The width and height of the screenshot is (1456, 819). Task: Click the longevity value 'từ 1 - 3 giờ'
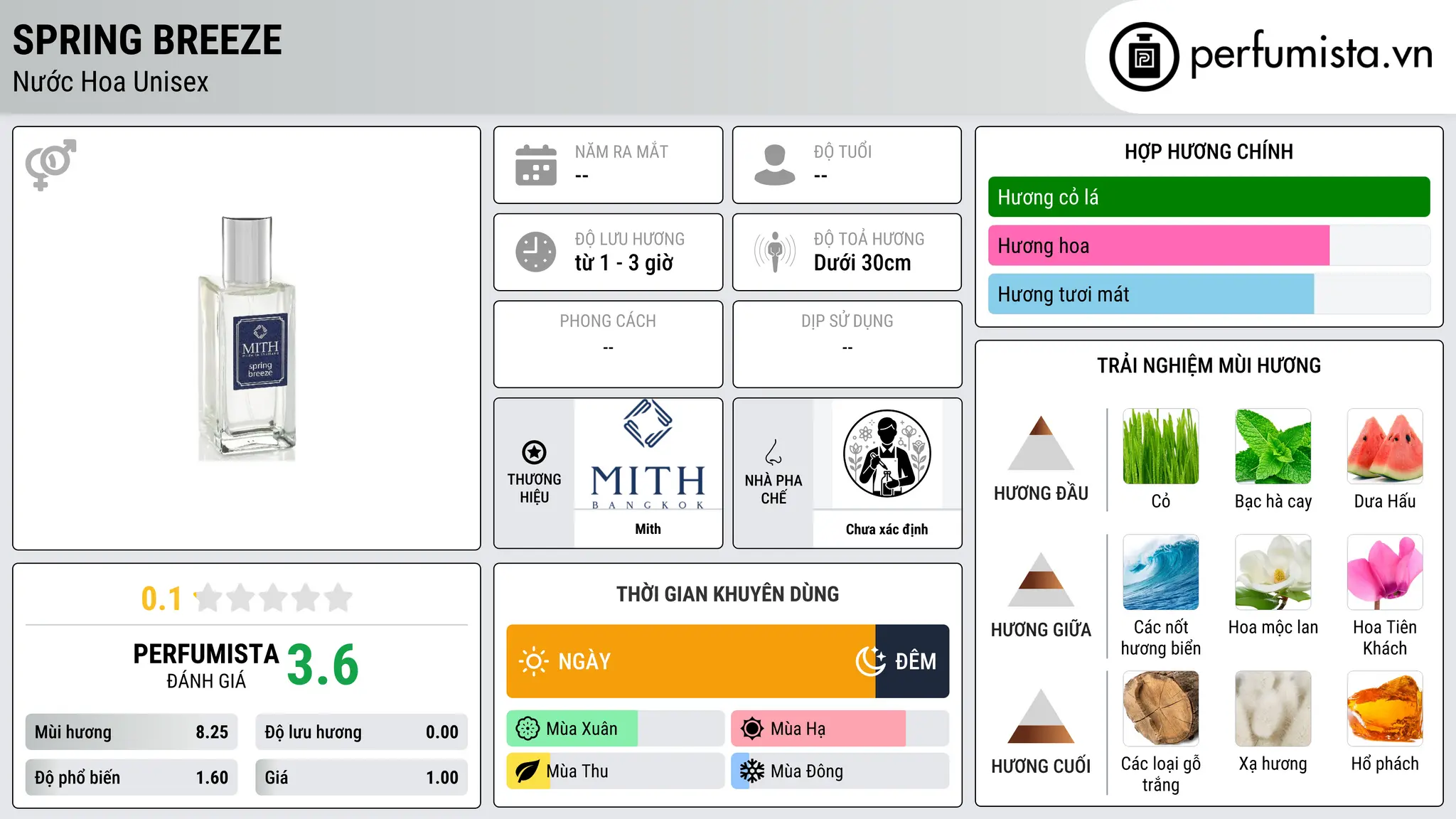coord(624,263)
